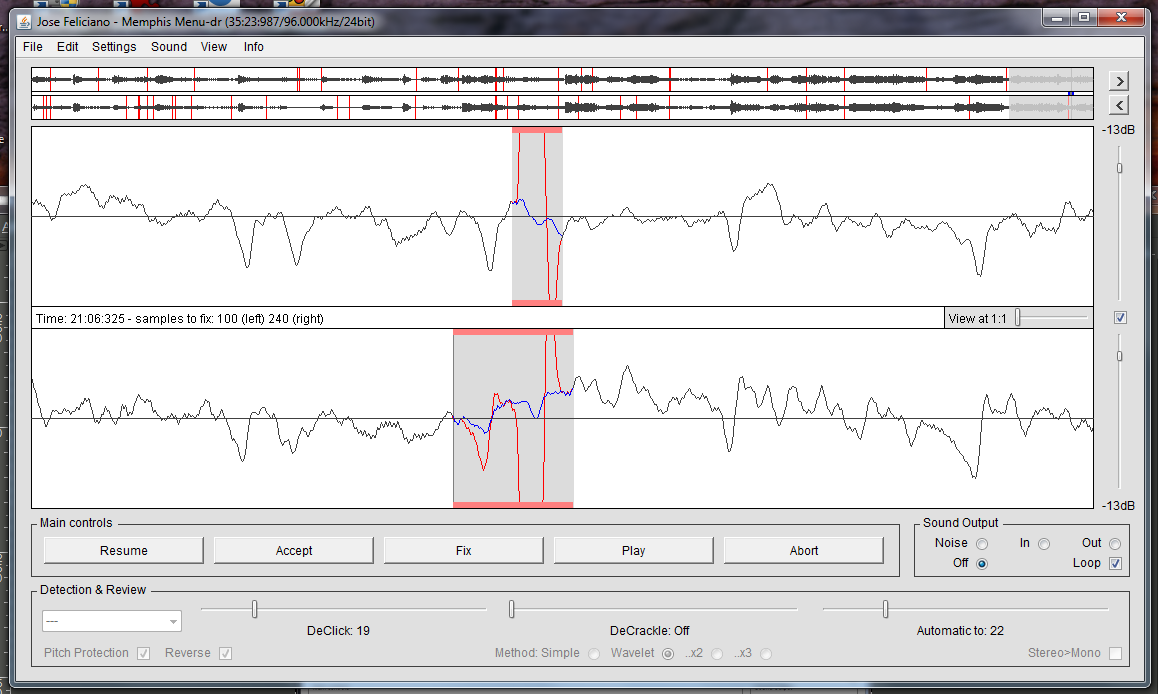Open the File menu
This screenshot has height=694, width=1158.
coord(32,47)
